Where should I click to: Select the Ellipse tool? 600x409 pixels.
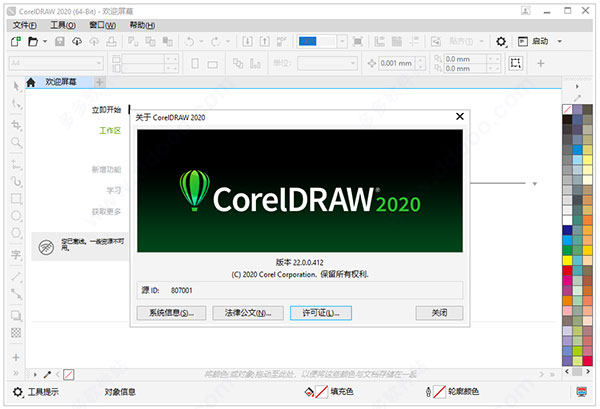point(16,215)
